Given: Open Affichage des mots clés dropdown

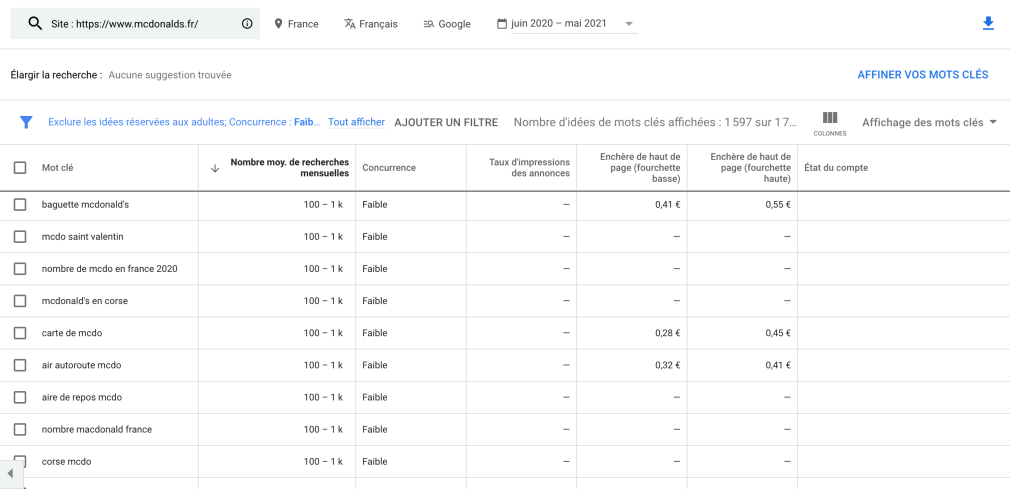Looking at the screenshot, I should (x=929, y=122).
